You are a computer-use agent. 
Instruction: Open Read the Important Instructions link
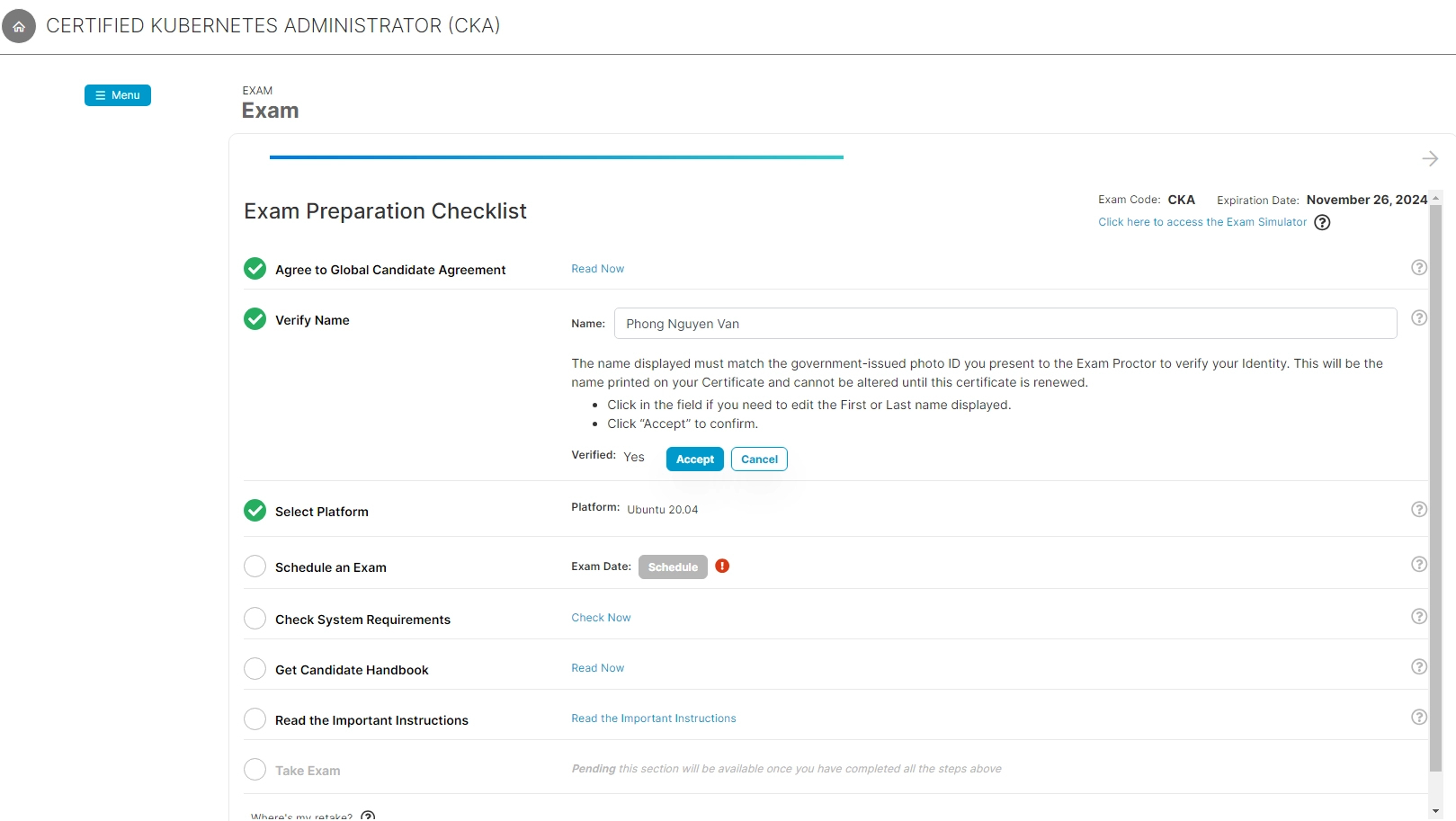click(x=653, y=718)
